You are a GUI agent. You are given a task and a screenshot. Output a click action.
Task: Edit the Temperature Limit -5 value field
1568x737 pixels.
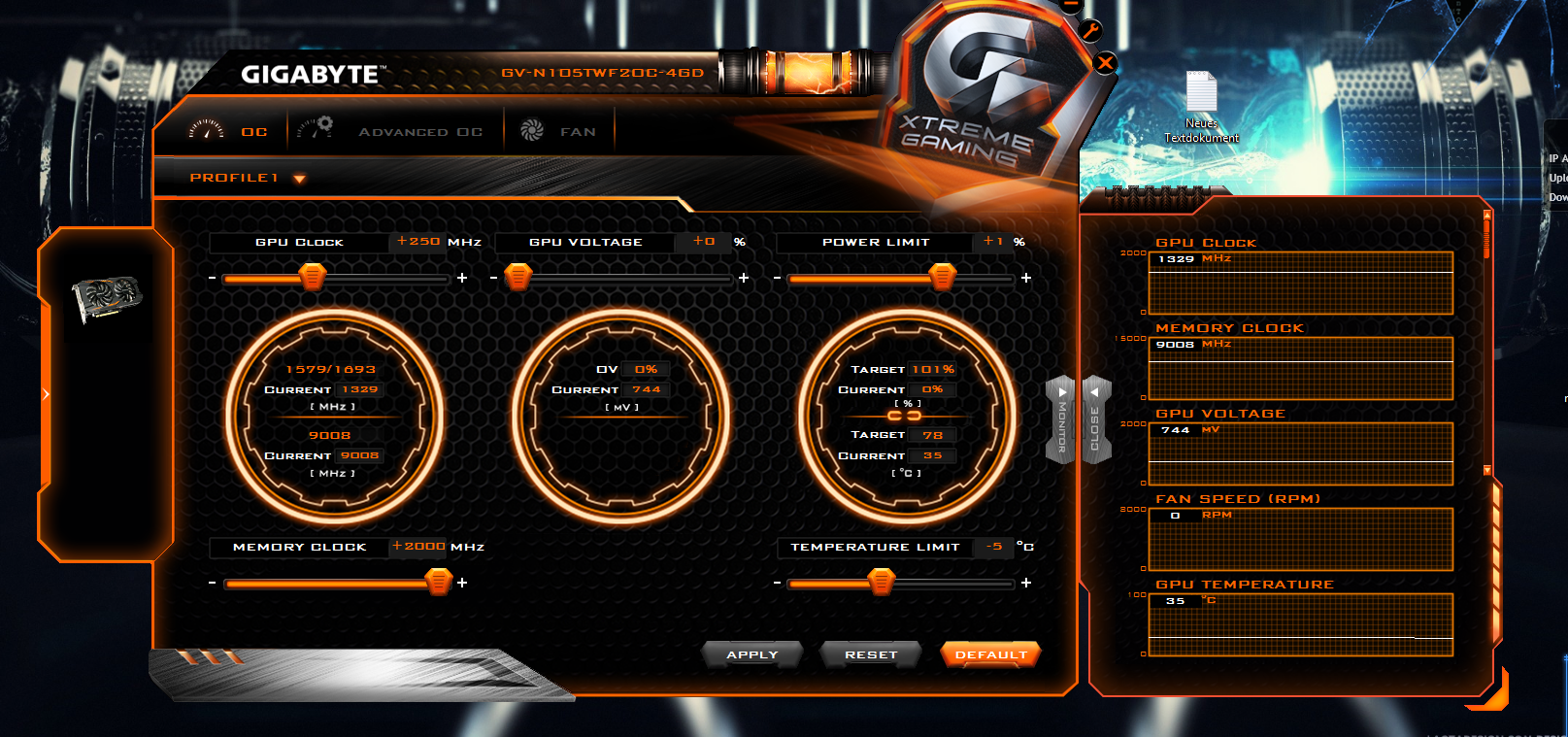[994, 547]
